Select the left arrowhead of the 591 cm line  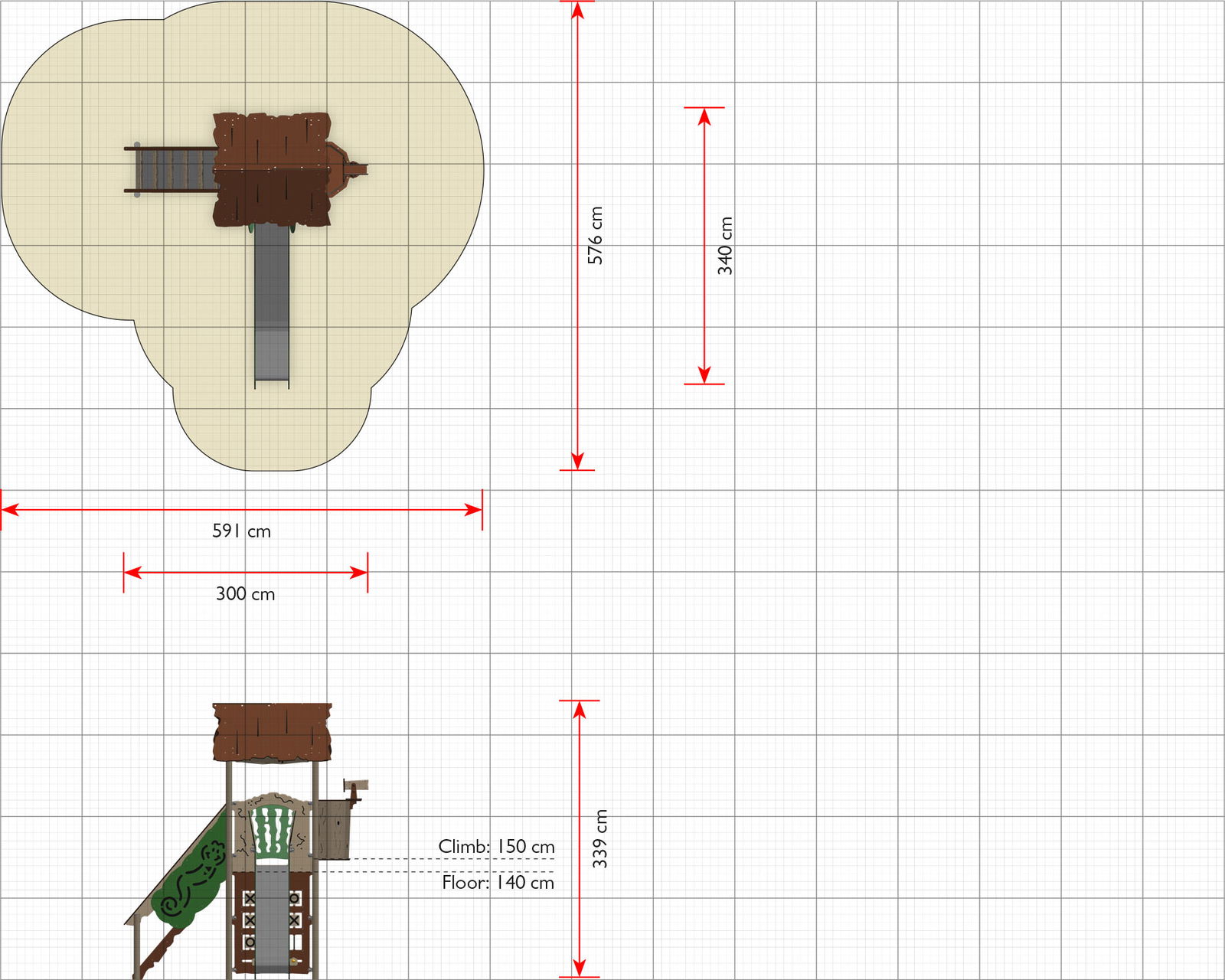click(x=11, y=510)
